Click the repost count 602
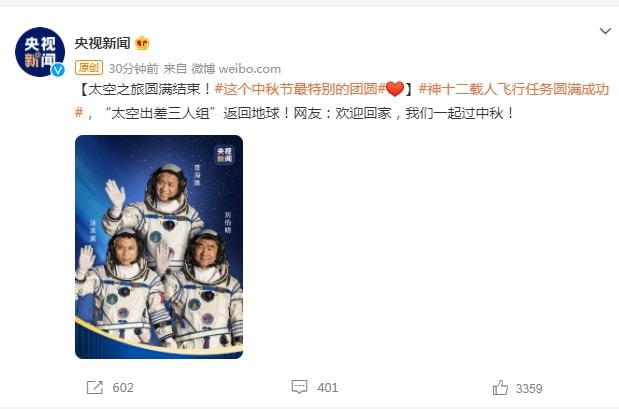This screenshot has width=619, height=409. point(123,388)
